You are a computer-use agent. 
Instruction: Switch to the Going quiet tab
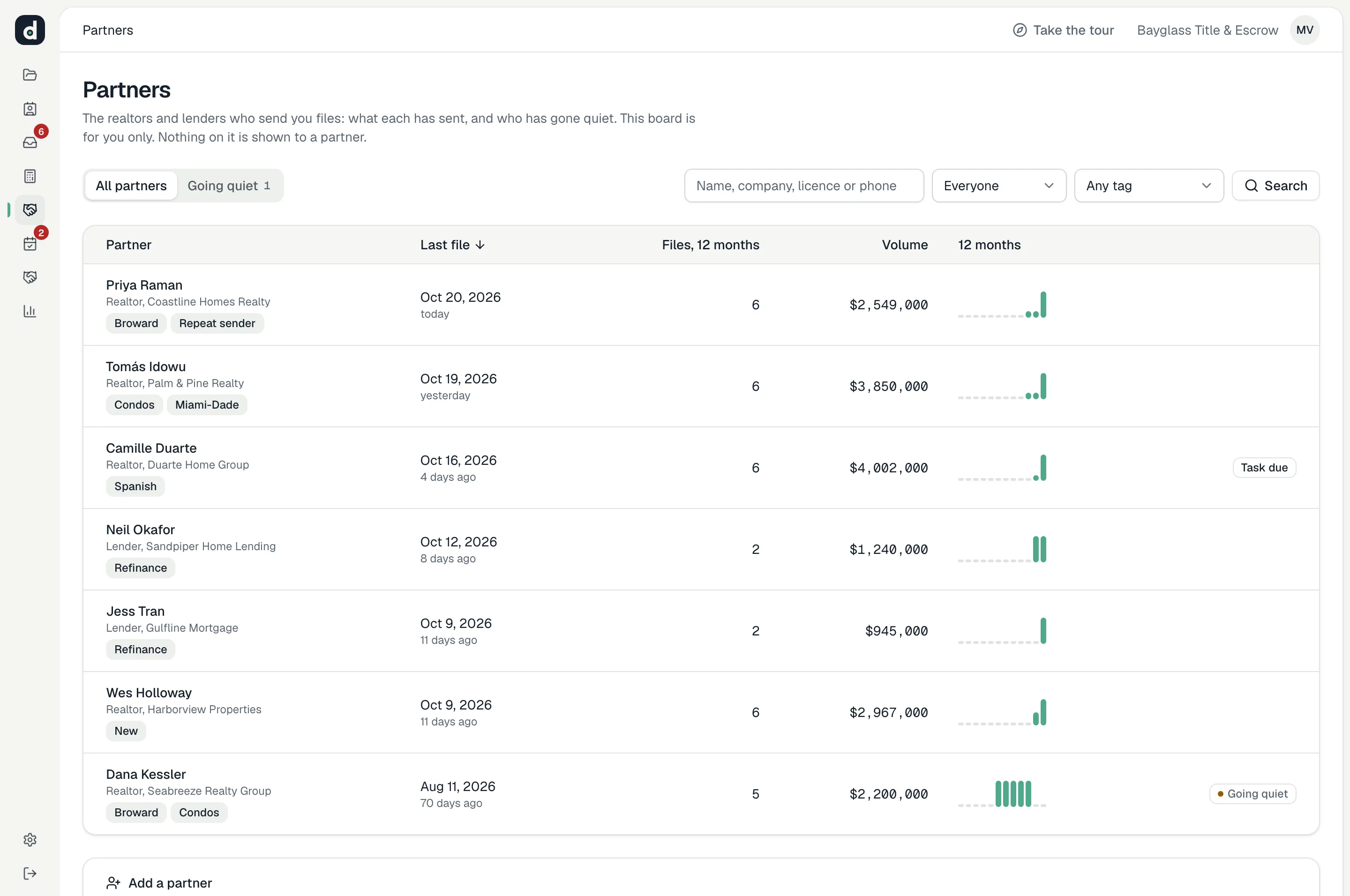click(x=229, y=186)
